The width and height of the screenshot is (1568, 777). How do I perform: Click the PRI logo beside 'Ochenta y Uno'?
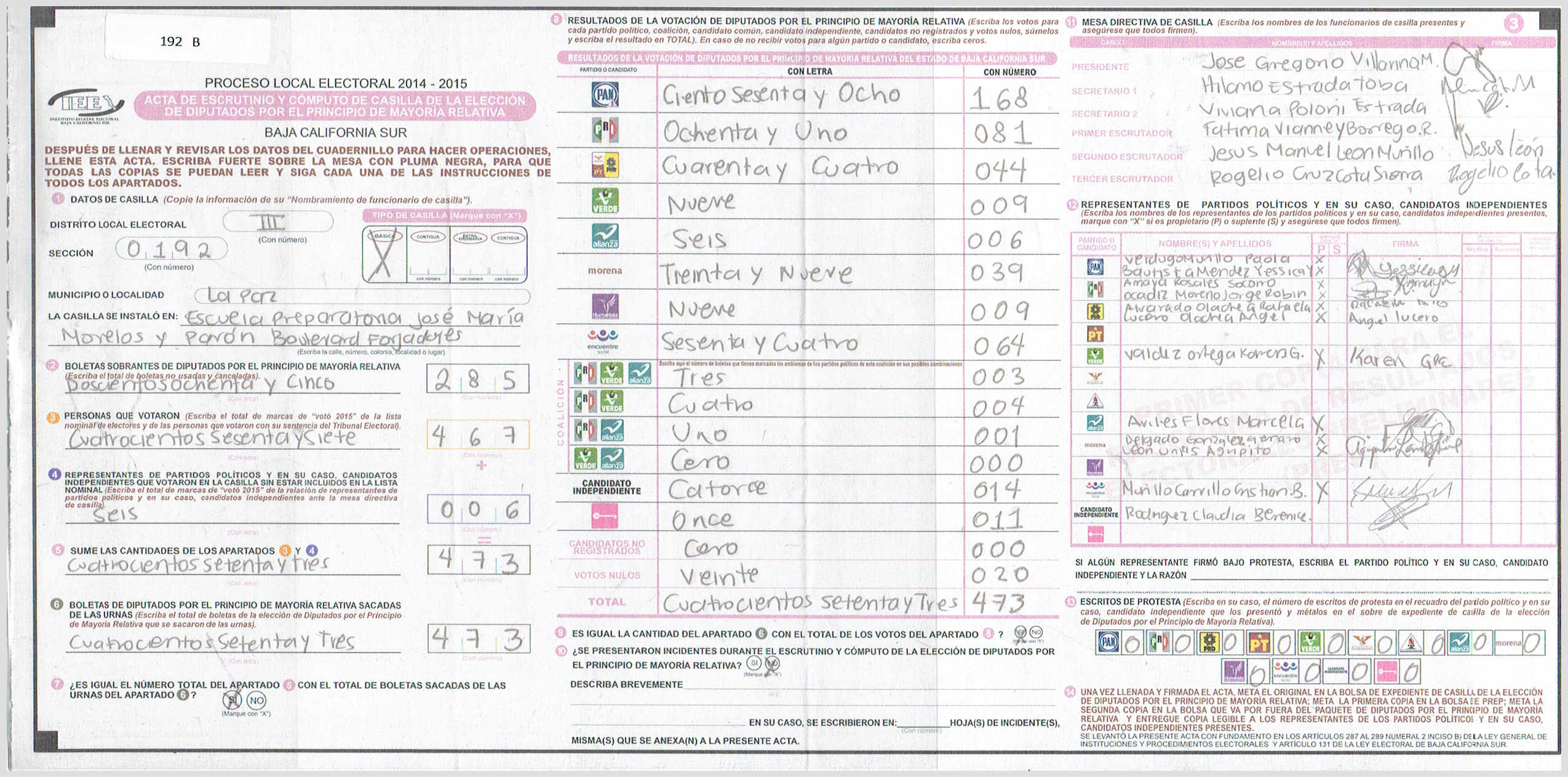pyautogui.click(x=605, y=130)
